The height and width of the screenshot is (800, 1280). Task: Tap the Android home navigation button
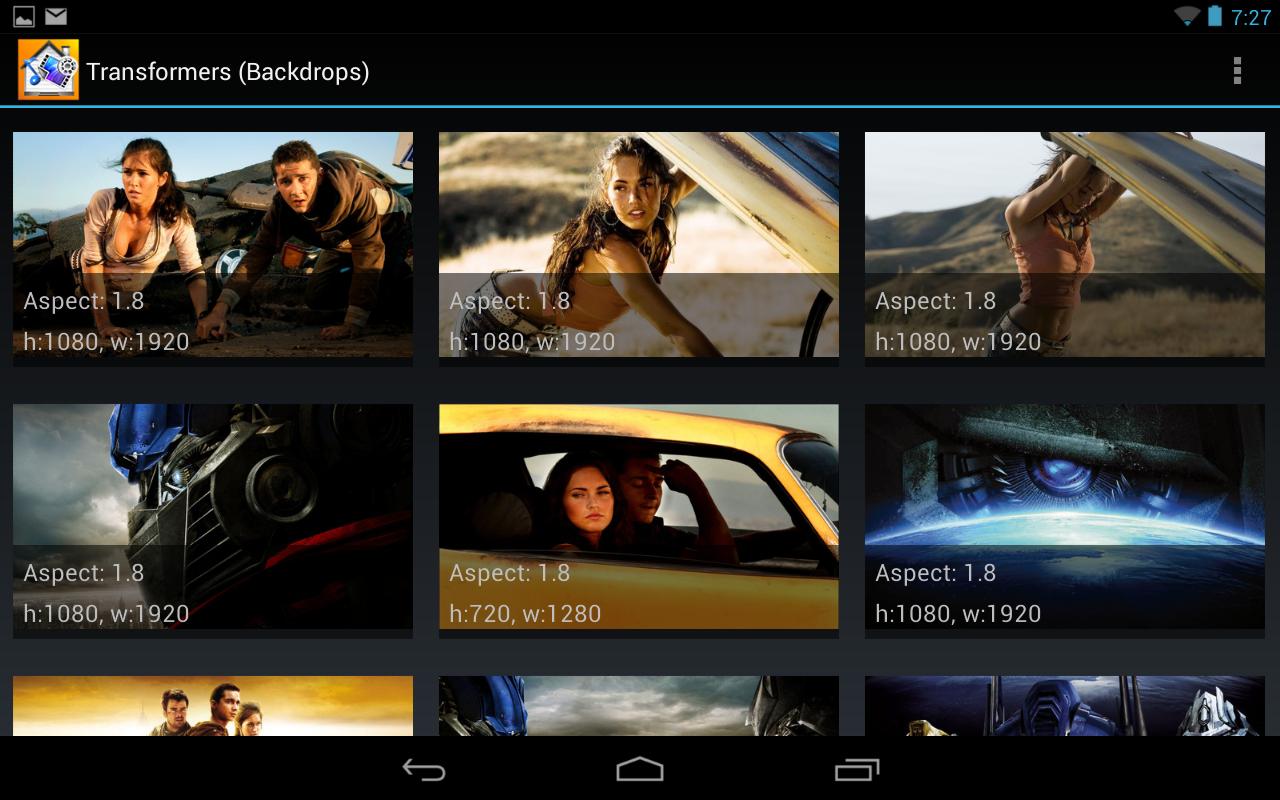(x=640, y=769)
